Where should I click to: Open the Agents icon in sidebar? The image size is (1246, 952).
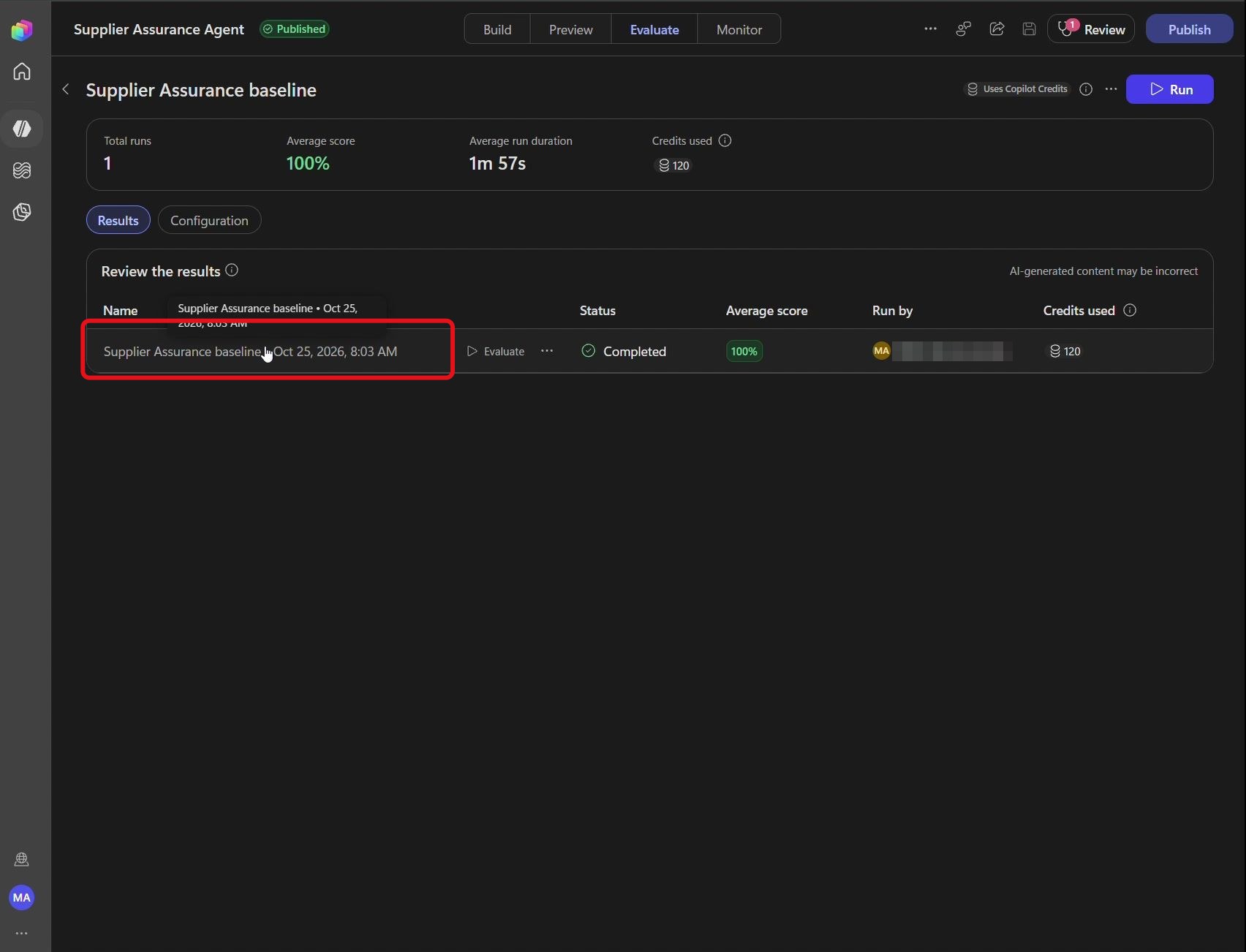(x=22, y=129)
